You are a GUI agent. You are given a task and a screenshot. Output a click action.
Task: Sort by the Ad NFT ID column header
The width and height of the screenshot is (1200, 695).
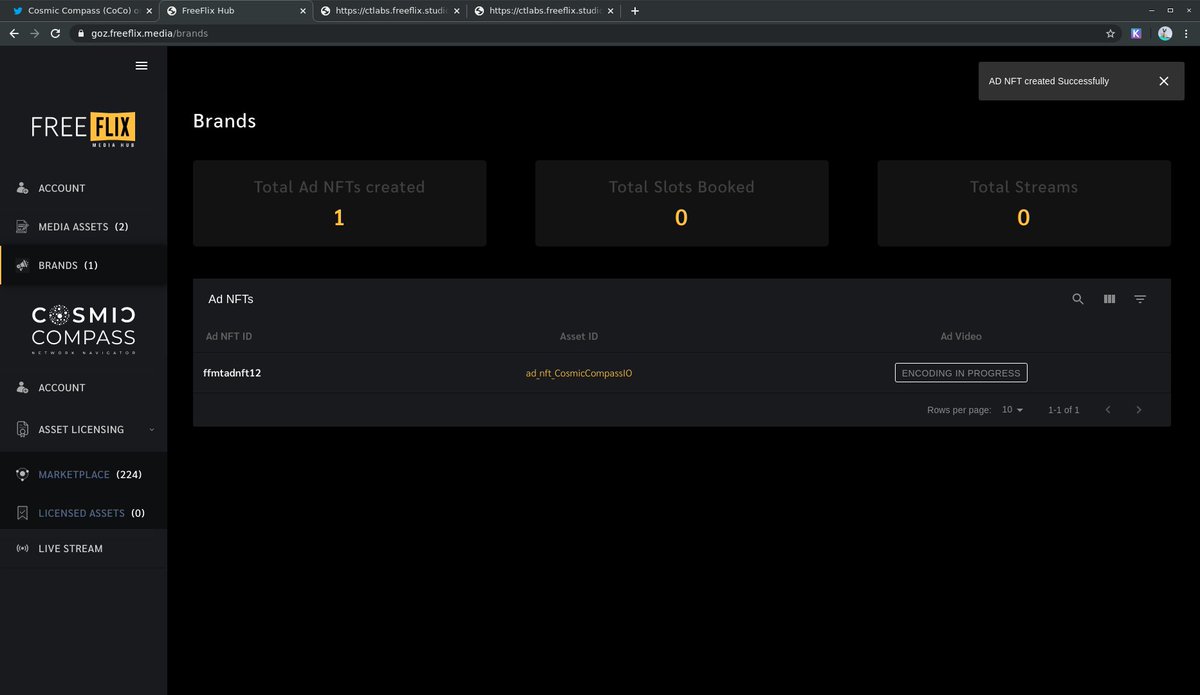pos(229,337)
